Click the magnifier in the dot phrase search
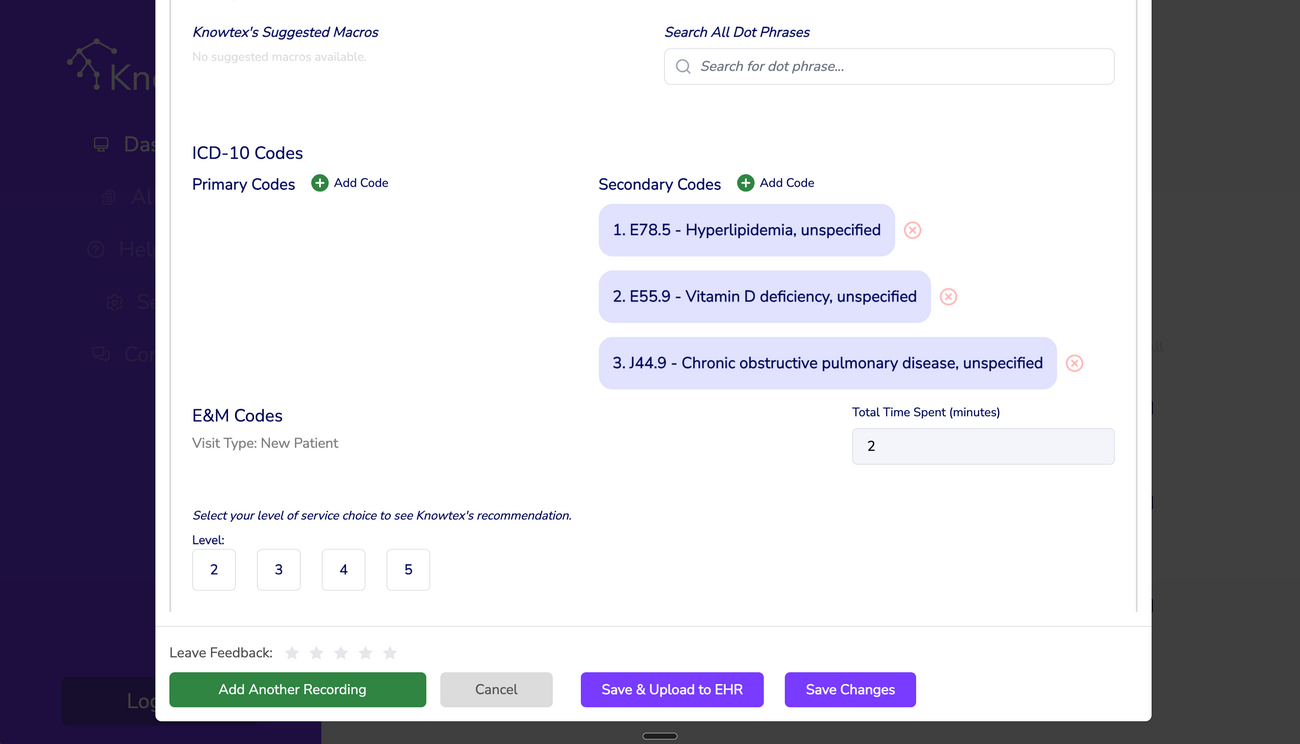1300x744 pixels. tap(682, 66)
